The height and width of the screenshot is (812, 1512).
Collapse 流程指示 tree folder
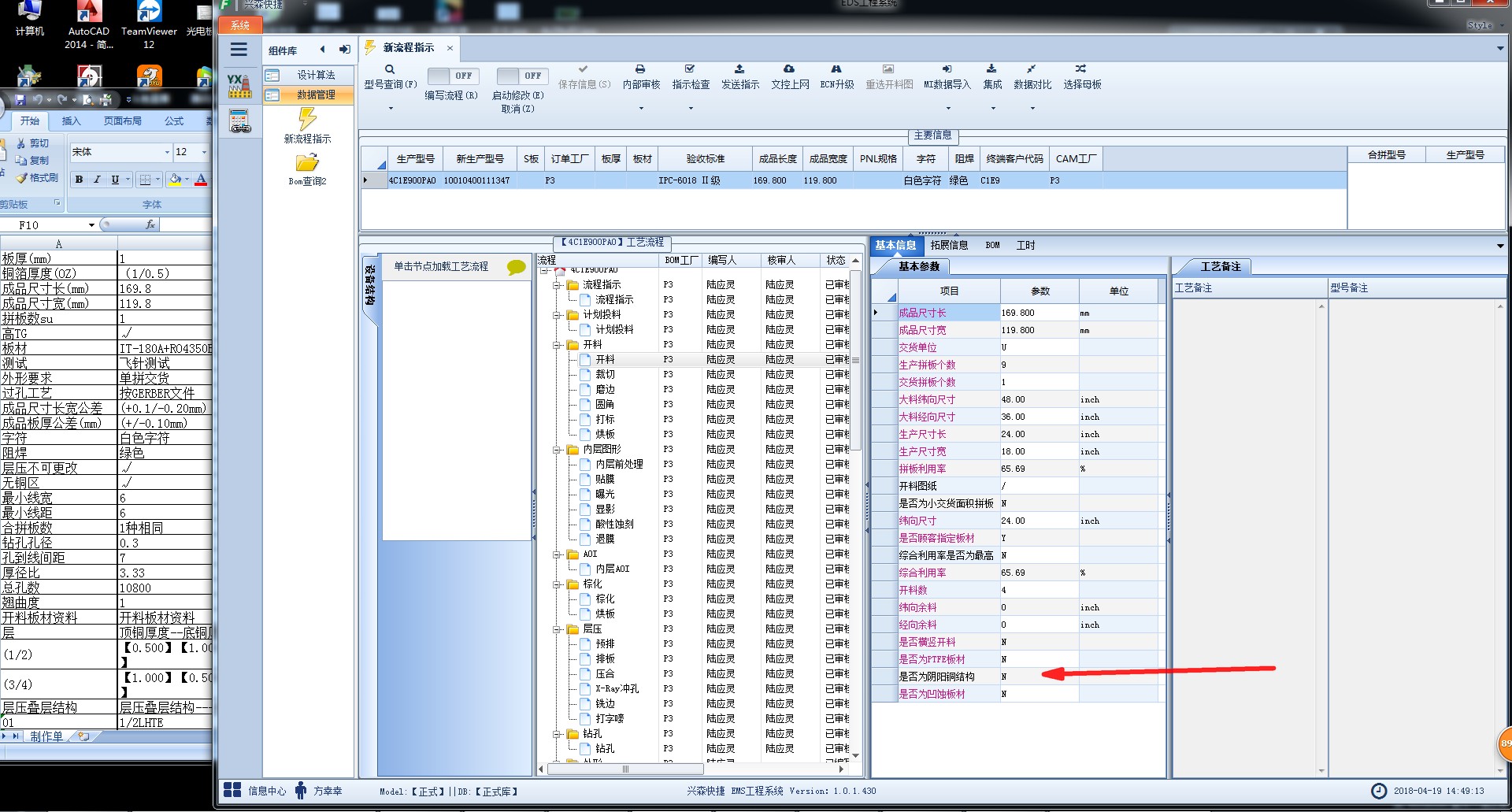[x=557, y=285]
